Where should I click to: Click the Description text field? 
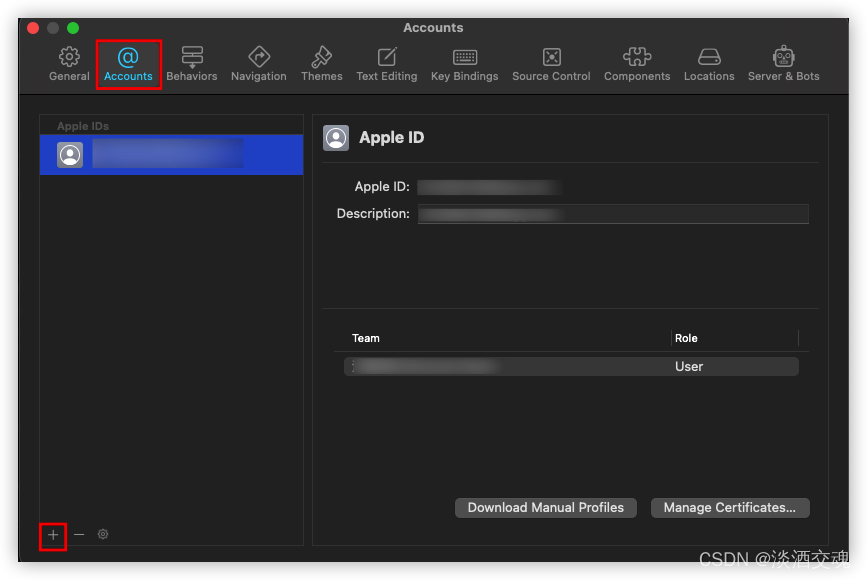[x=613, y=214]
